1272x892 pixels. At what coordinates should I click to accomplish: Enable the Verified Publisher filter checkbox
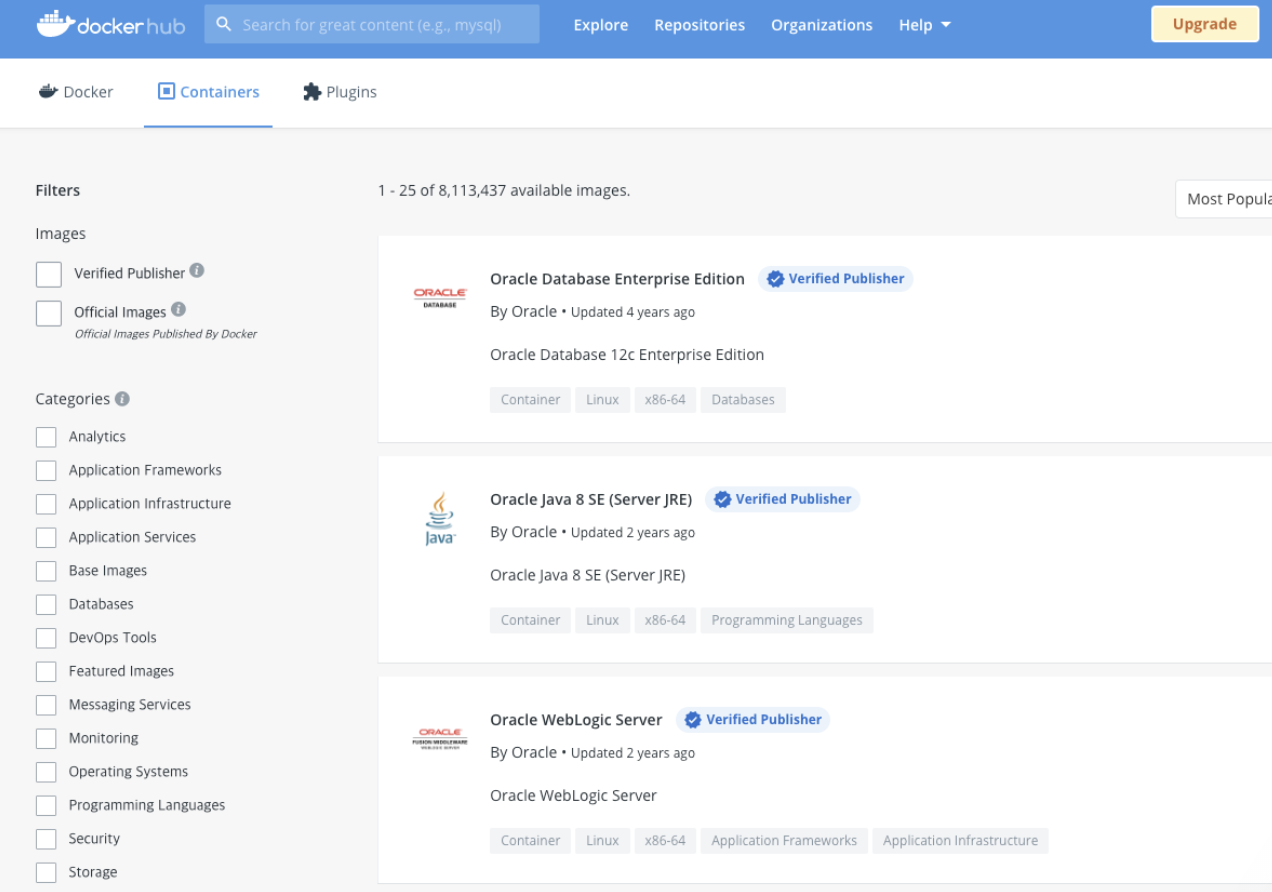(x=48, y=274)
